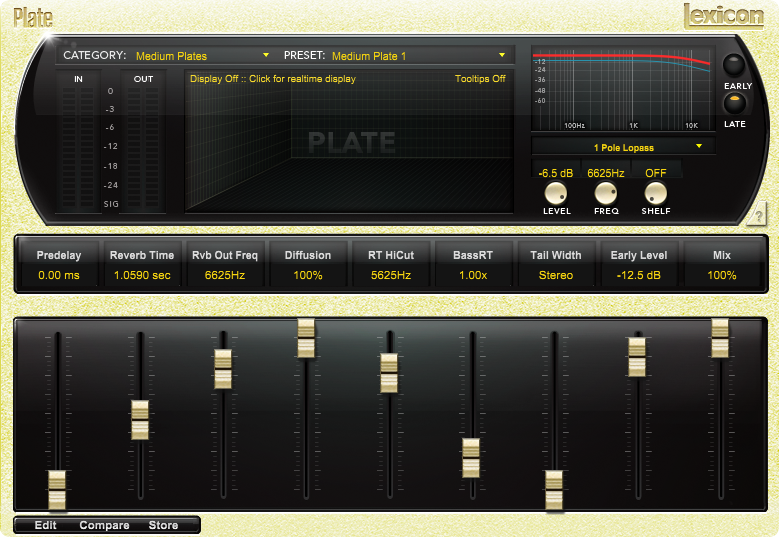Click the 6625Hz EQ frequency value field
Image resolution: width=779 pixels, height=537 pixels.
tap(606, 173)
